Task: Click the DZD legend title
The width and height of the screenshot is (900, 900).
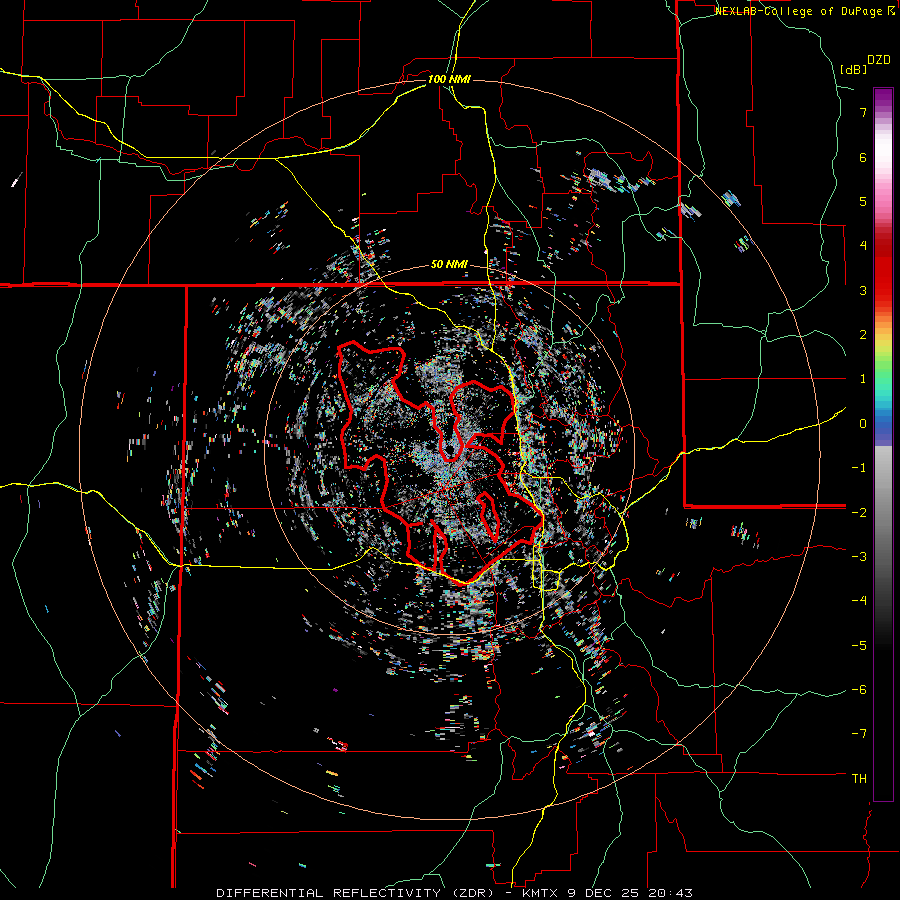Action: [x=879, y=60]
